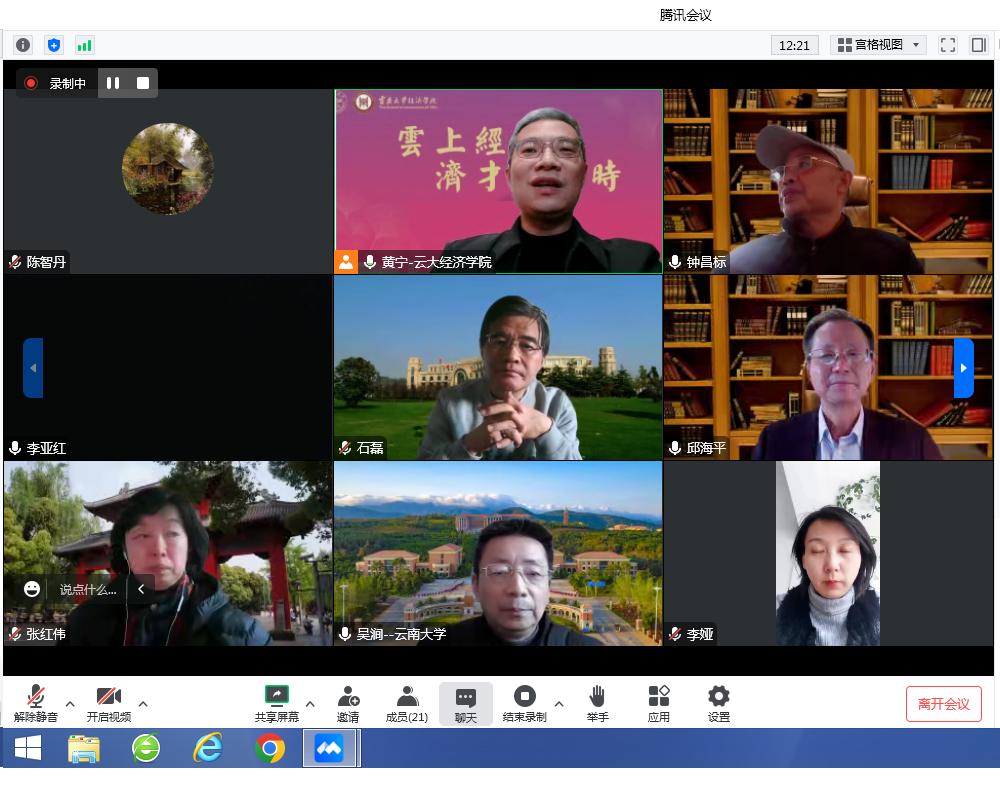Expand share screen options arrow
Screen dimensions: 1000x786
[x=309, y=703]
